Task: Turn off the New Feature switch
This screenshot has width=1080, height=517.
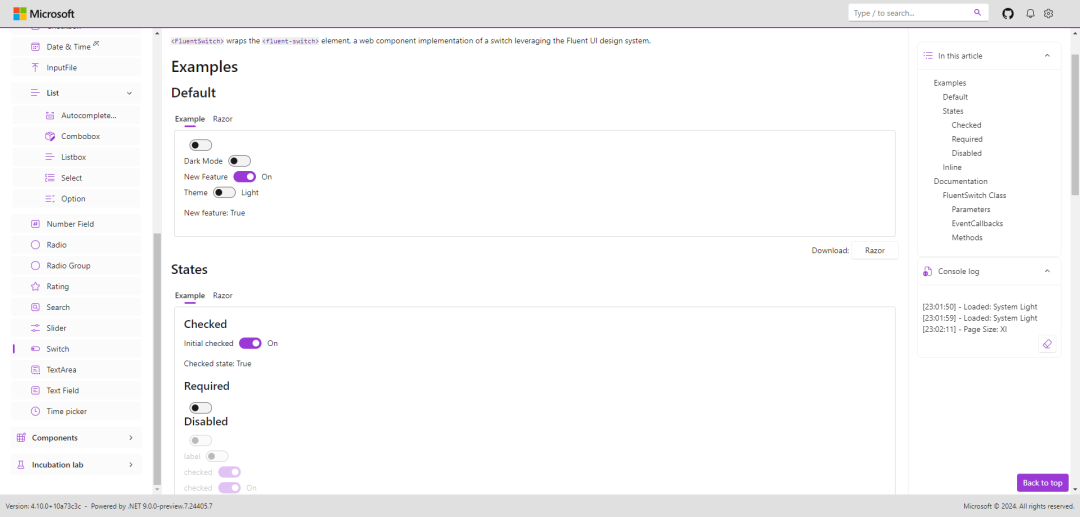Action: 245,177
